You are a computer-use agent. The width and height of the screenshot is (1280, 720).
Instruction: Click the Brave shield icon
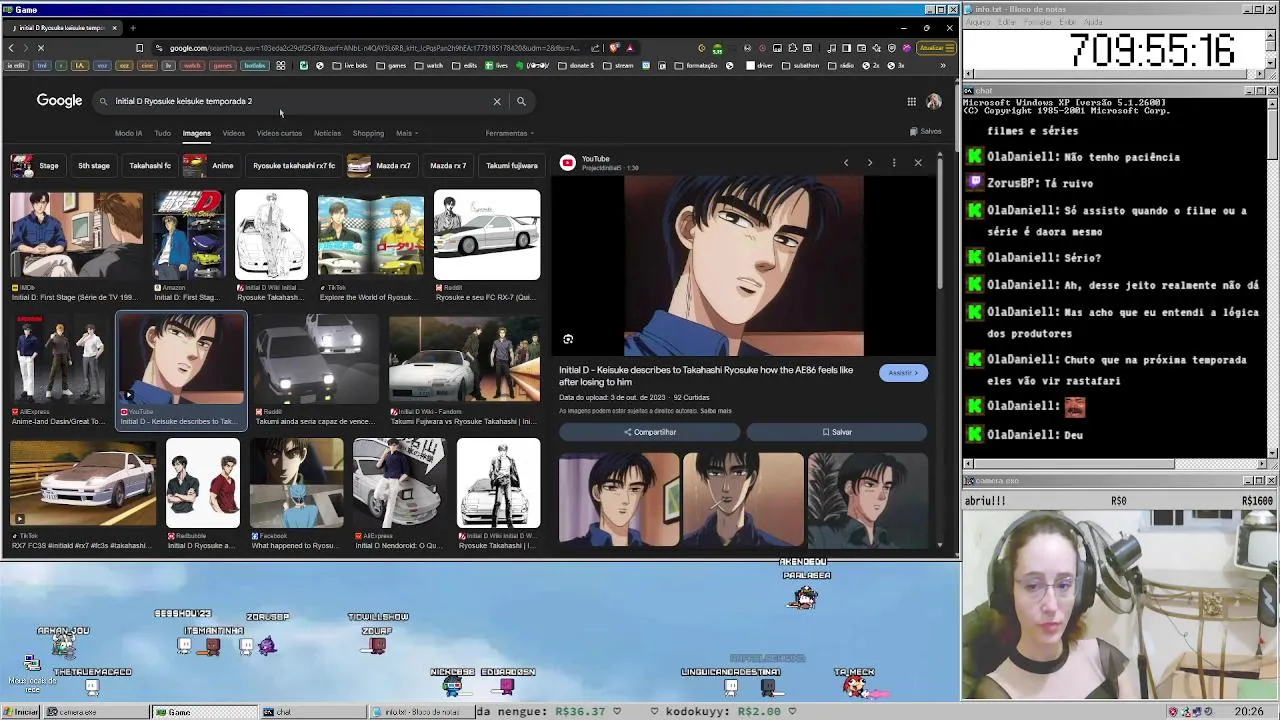point(614,48)
